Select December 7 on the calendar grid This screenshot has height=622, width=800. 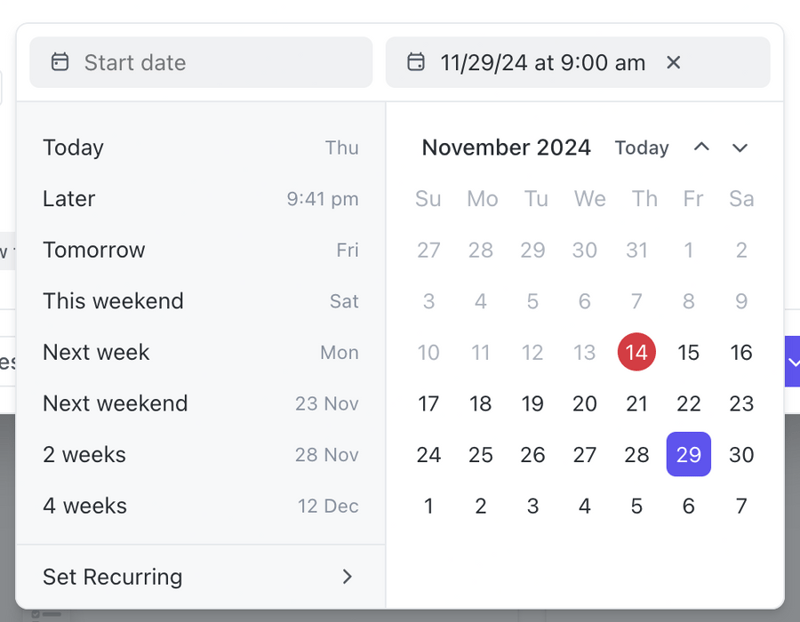pos(741,506)
